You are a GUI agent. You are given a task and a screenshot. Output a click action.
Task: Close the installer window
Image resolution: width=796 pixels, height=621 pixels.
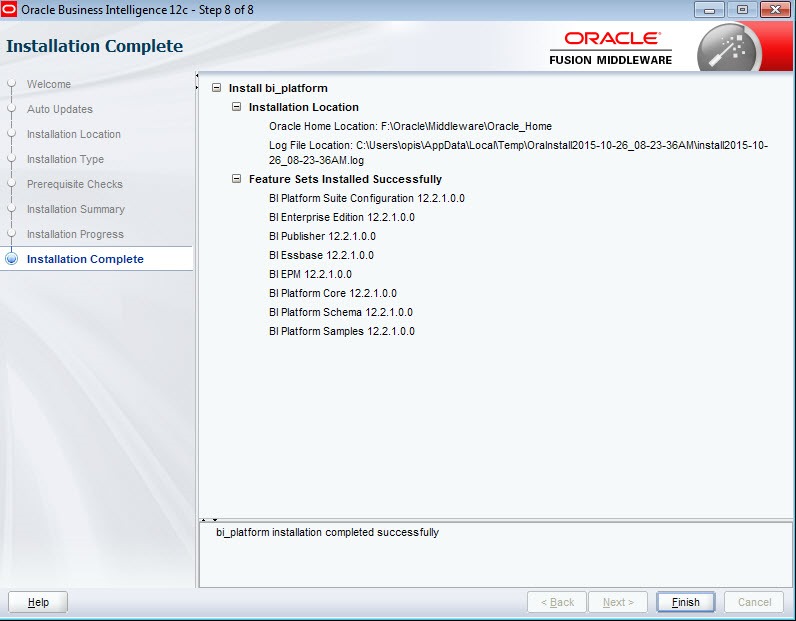[x=775, y=10]
